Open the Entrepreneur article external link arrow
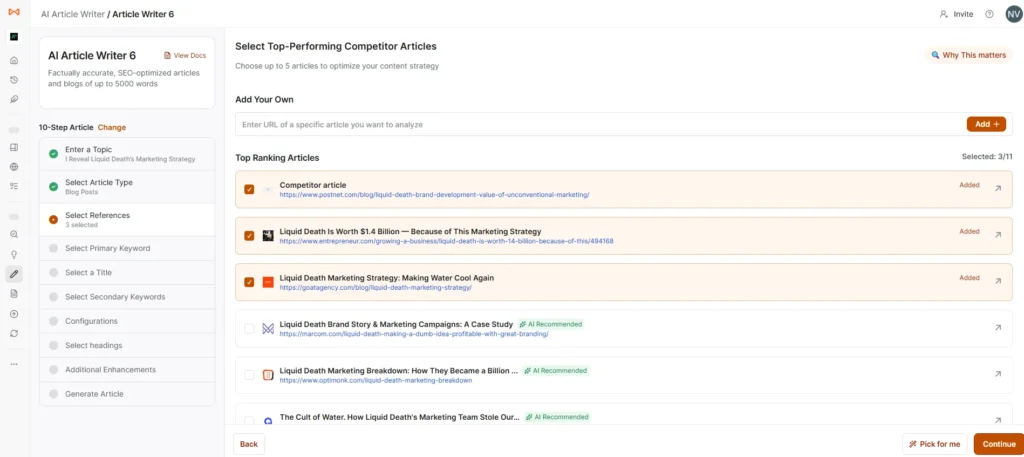 (x=998, y=235)
